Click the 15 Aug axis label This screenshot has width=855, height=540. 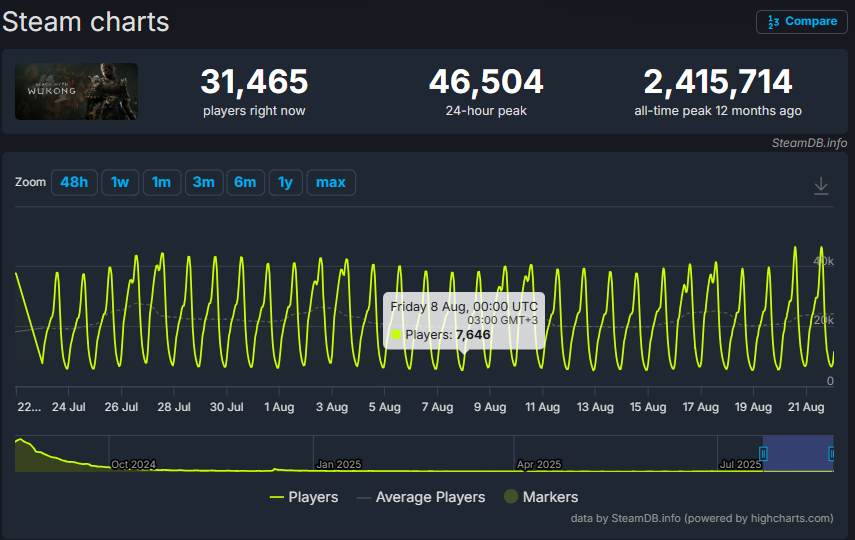[x=648, y=407]
